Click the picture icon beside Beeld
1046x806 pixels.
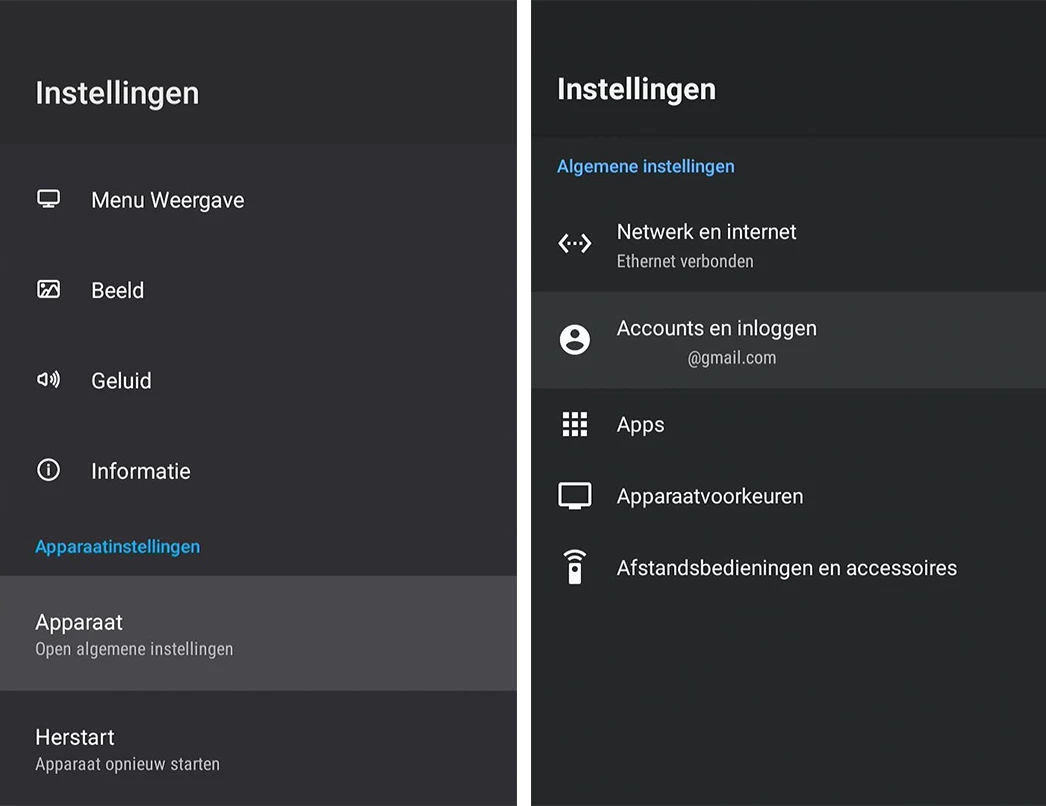point(48,290)
